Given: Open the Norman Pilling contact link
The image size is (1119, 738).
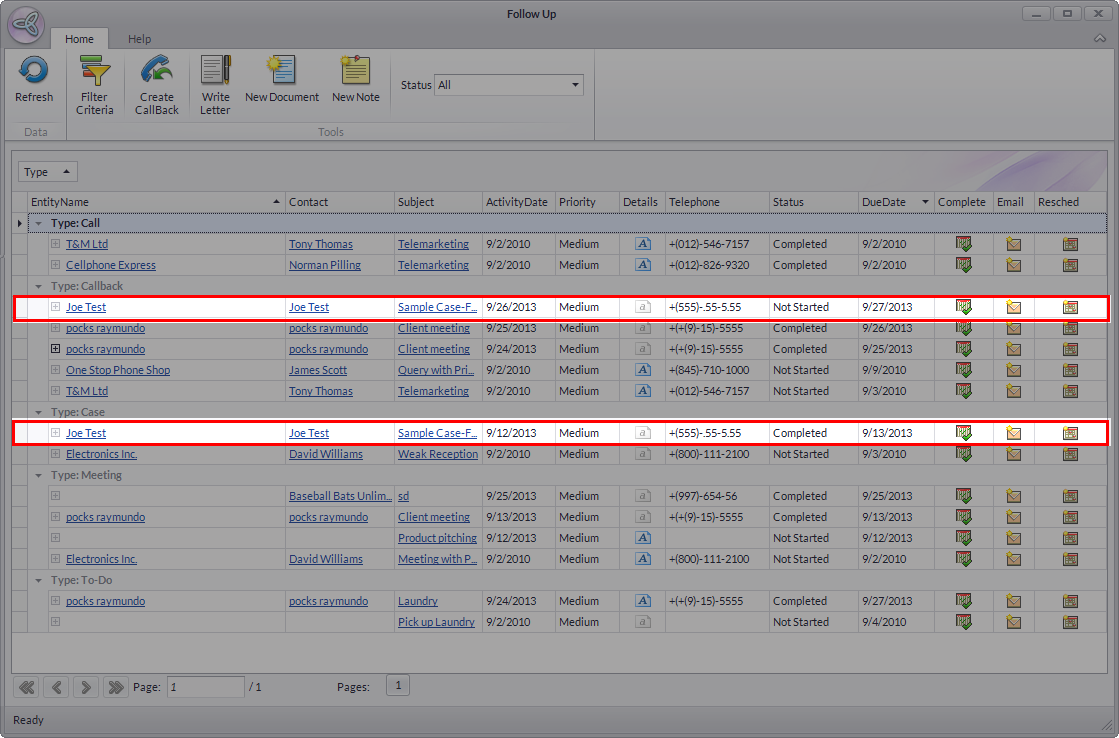Looking at the screenshot, I should pos(324,265).
